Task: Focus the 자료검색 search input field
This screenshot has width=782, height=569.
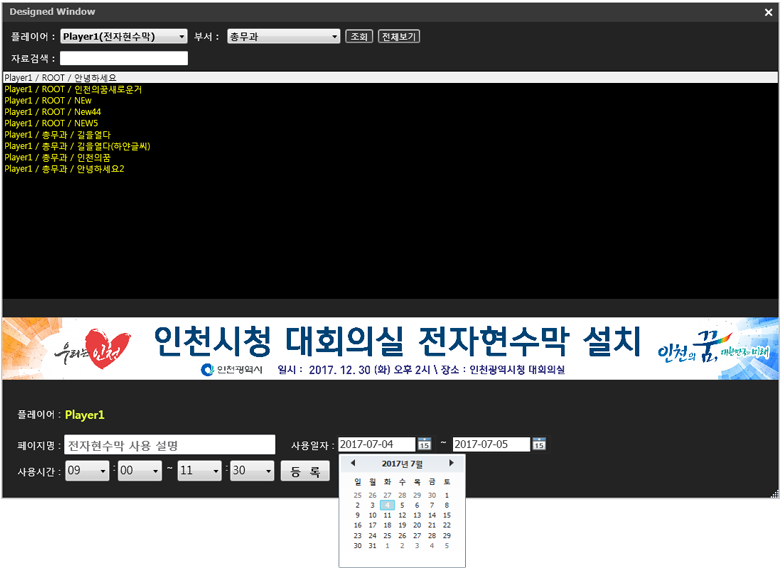Action: point(124,58)
